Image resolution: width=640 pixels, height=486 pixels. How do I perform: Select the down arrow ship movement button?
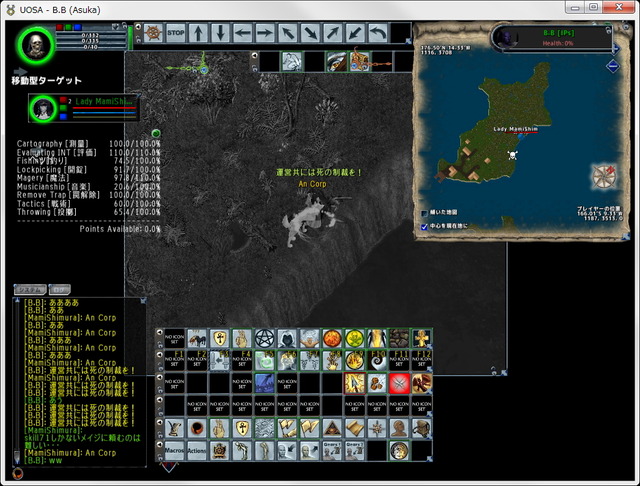pyautogui.click(x=220, y=33)
